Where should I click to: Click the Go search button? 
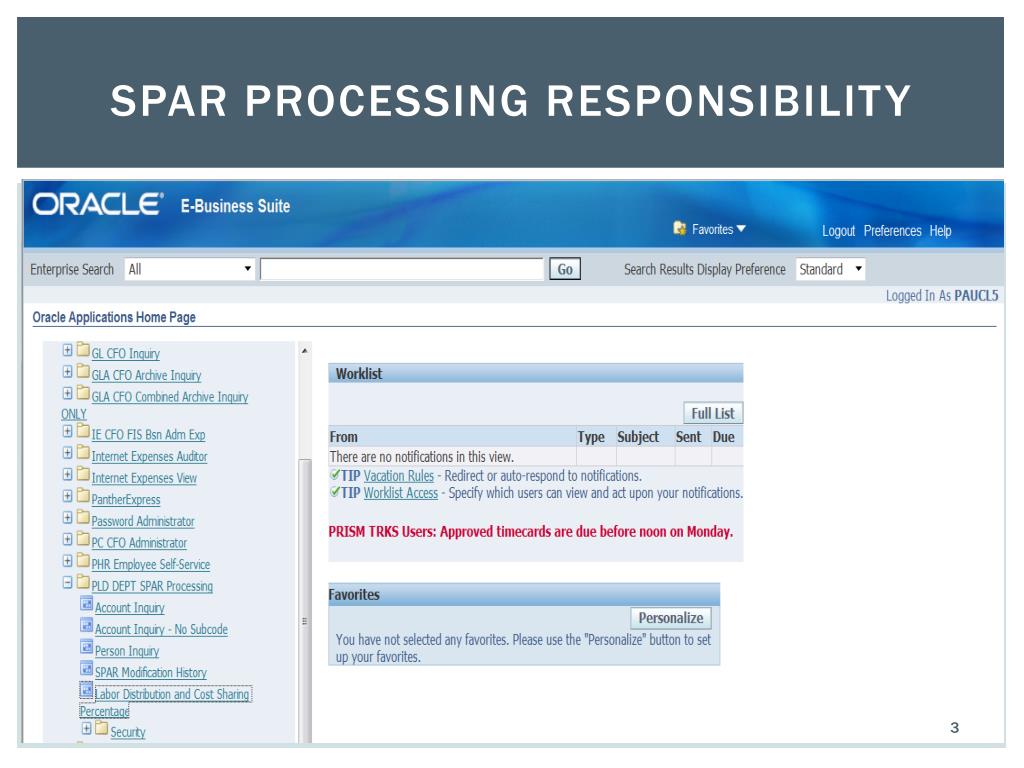565,269
